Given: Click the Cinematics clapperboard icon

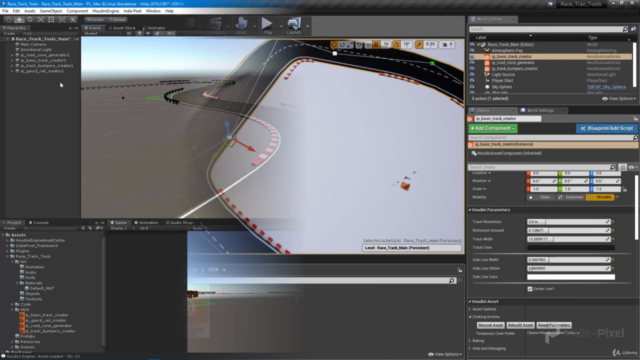Looking at the screenshot, I should pyautogui.click(x=216, y=24).
